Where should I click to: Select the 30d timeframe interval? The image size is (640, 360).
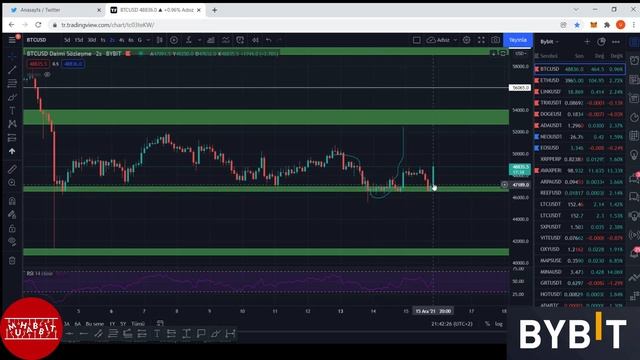(92, 40)
